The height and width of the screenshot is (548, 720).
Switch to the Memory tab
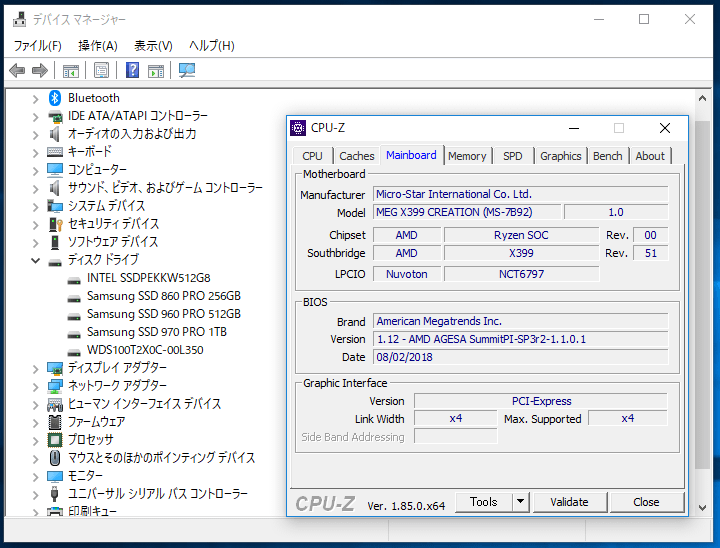(467, 156)
